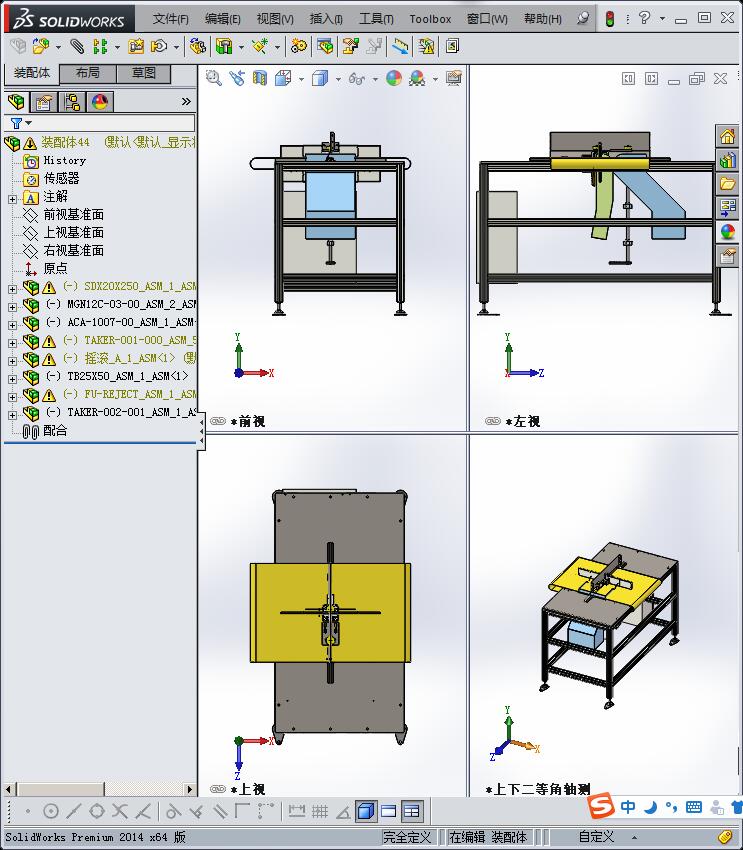Expand the manager tabs double chevron
The width and height of the screenshot is (743, 850).
coord(186,102)
